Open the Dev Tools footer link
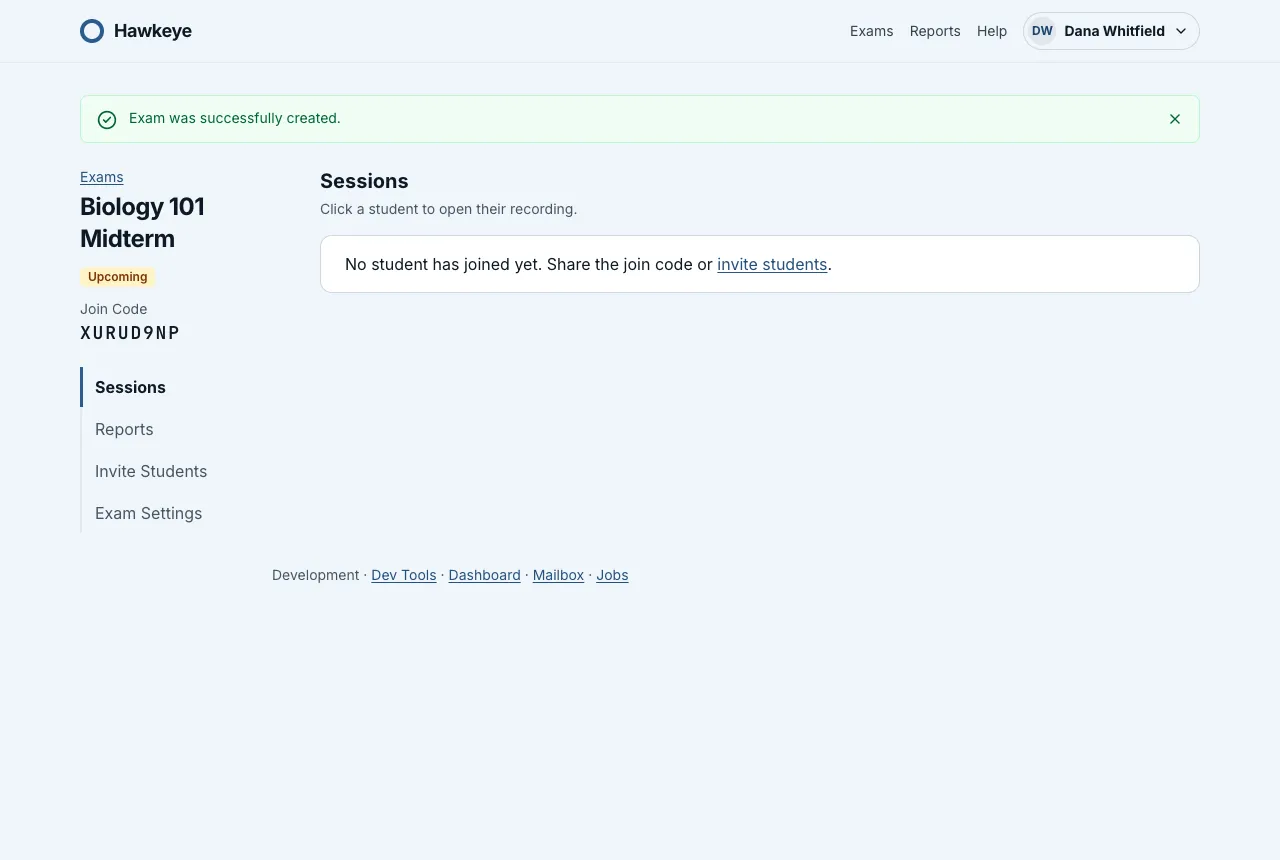Viewport: 1280px width, 860px height. click(404, 575)
